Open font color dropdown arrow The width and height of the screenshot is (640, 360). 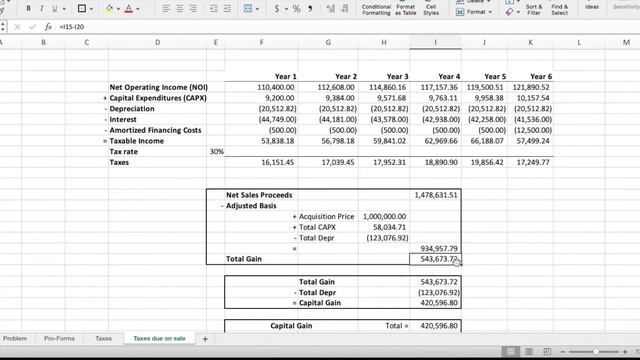point(138,9)
